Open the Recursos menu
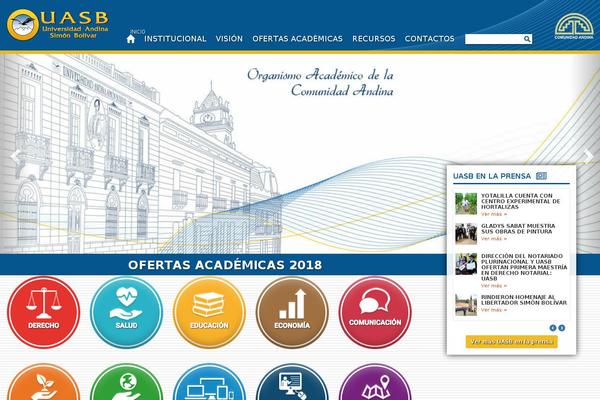This screenshot has height=400, width=600. (x=373, y=39)
